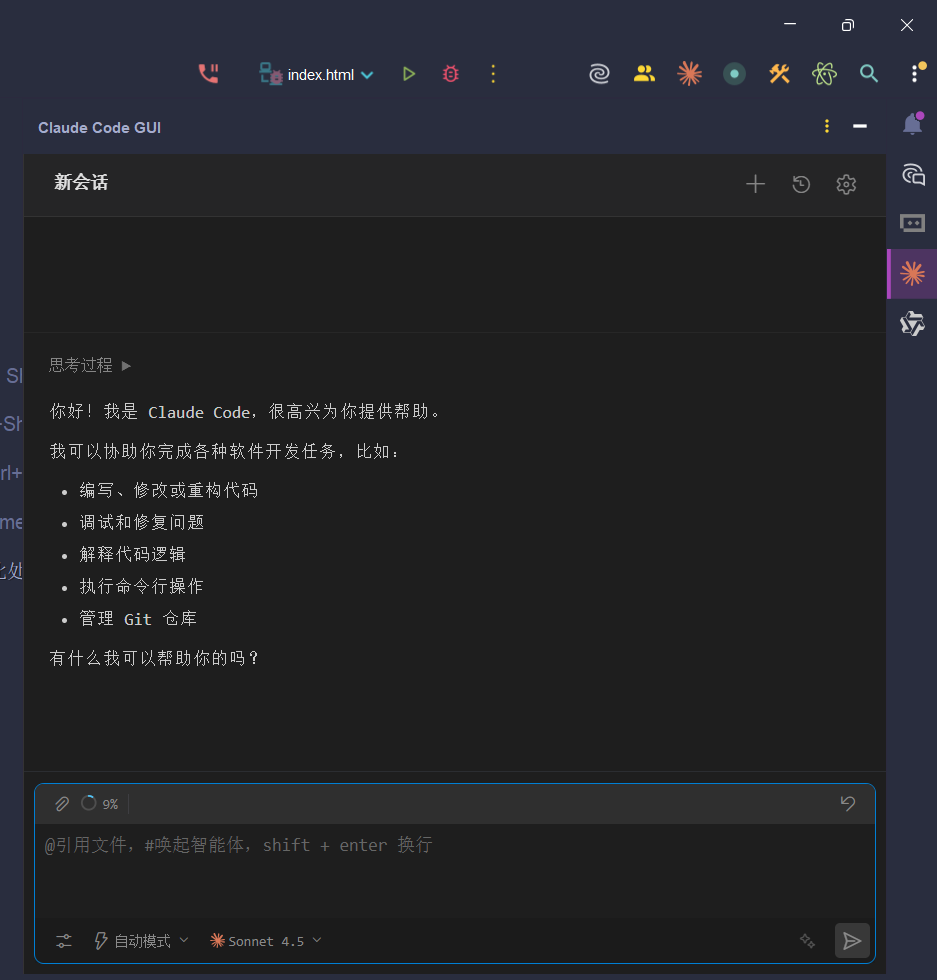Viewport: 937px width, 980px height.
Task: Open the Claude Code GUI options menu
Action: (826, 126)
